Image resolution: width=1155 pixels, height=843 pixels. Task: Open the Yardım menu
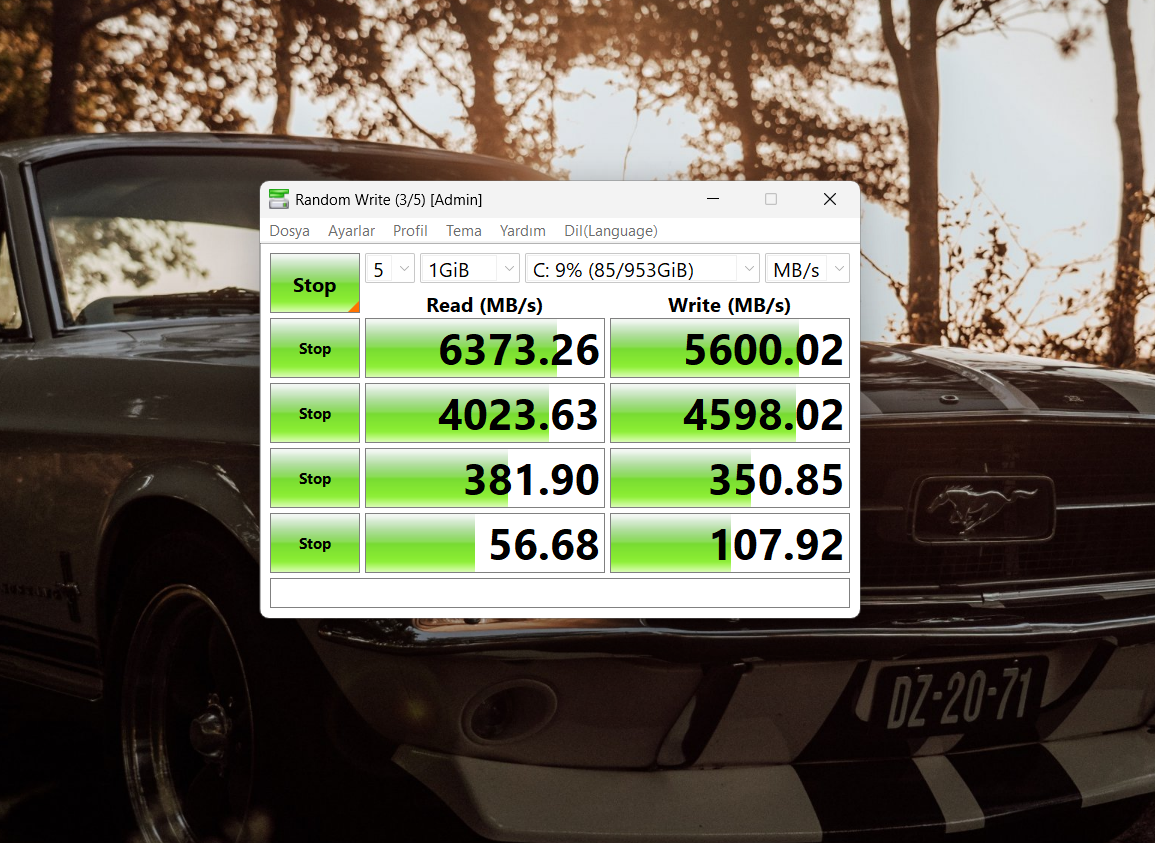[522, 231]
